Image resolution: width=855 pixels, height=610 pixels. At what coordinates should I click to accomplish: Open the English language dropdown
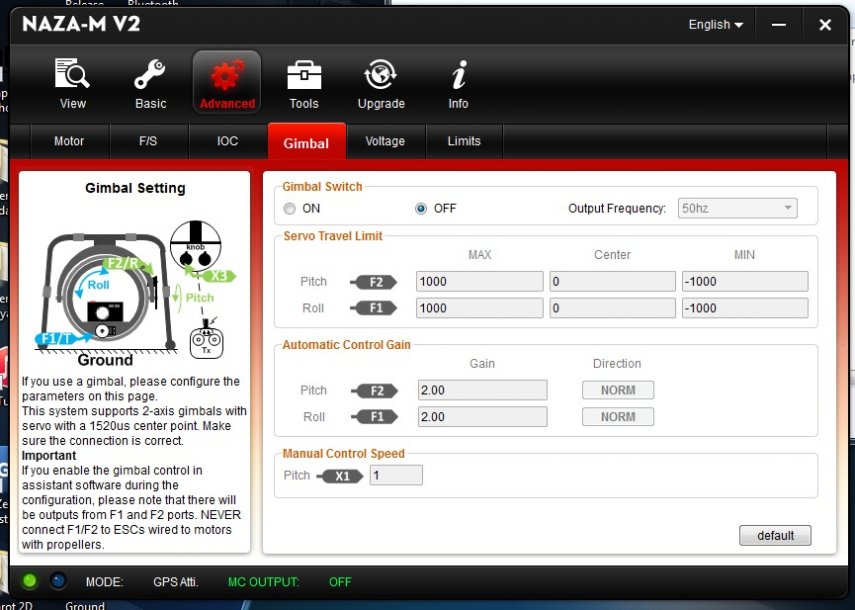click(715, 25)
